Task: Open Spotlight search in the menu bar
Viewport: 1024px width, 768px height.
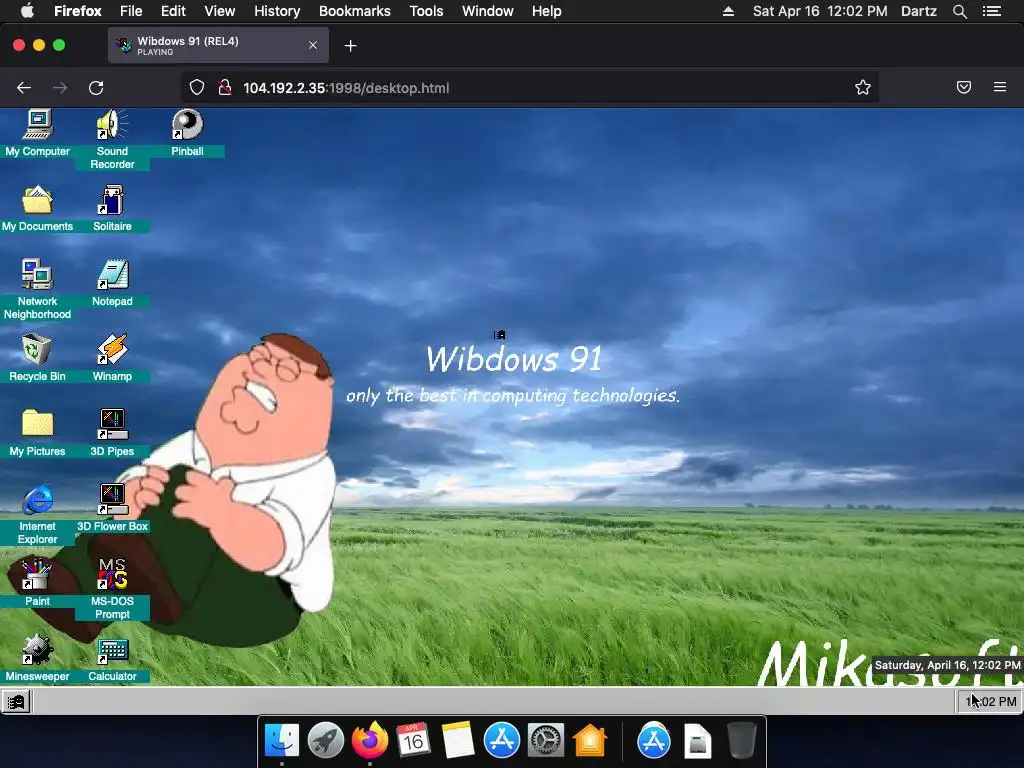Action: 960,11
